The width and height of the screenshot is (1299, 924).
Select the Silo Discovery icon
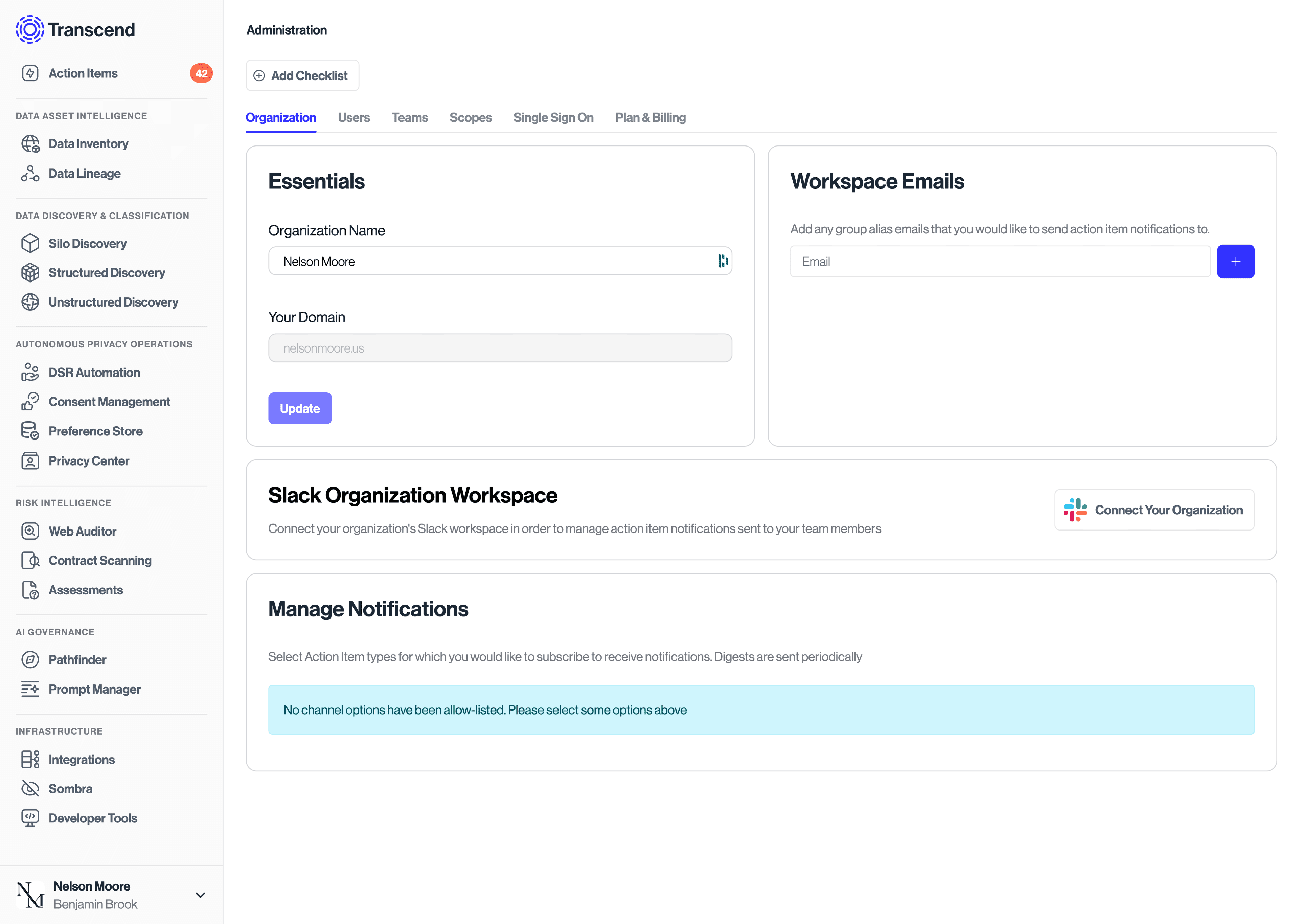click(30, 243)
